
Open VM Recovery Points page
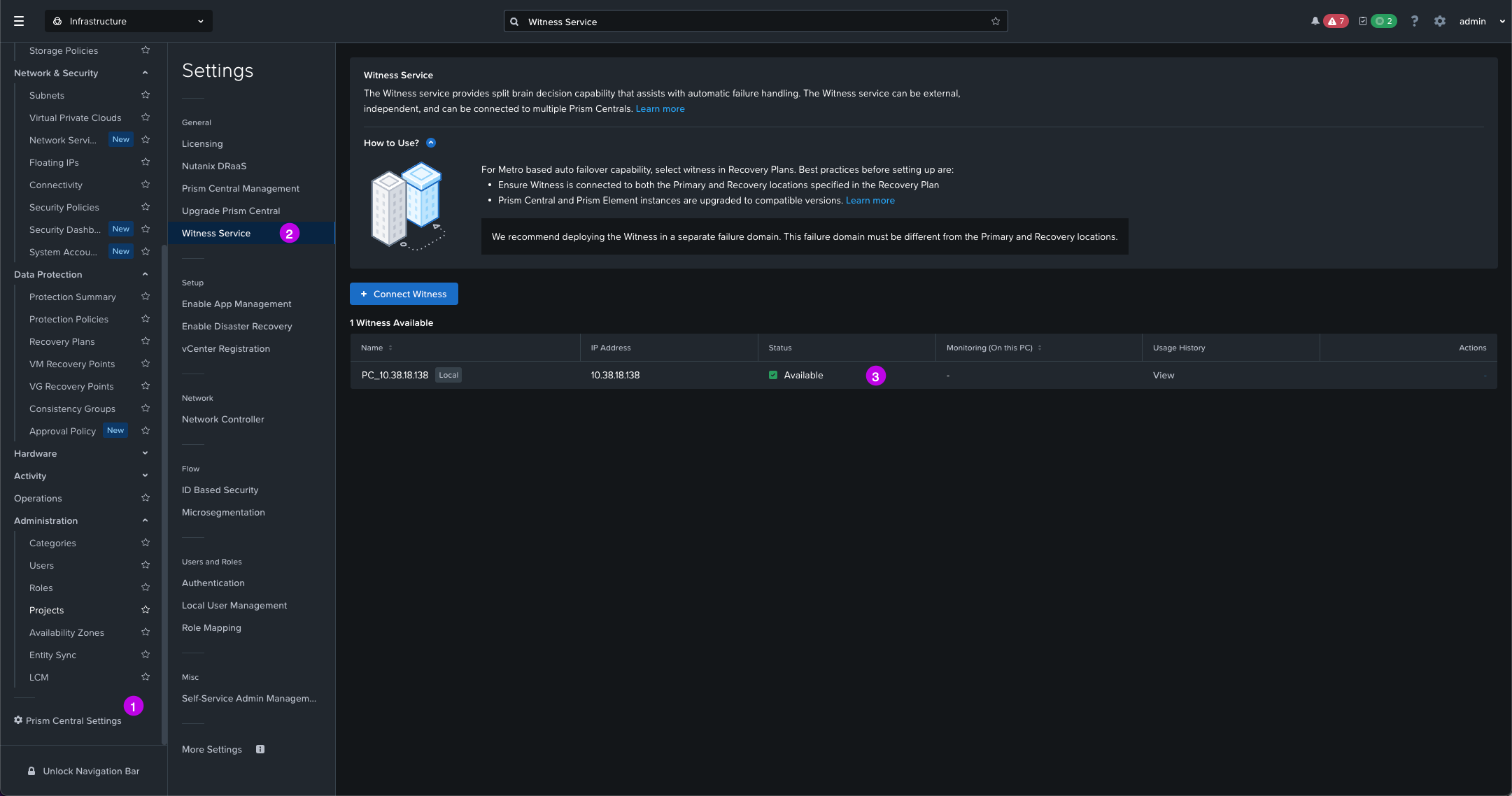(x=72, y=364)
